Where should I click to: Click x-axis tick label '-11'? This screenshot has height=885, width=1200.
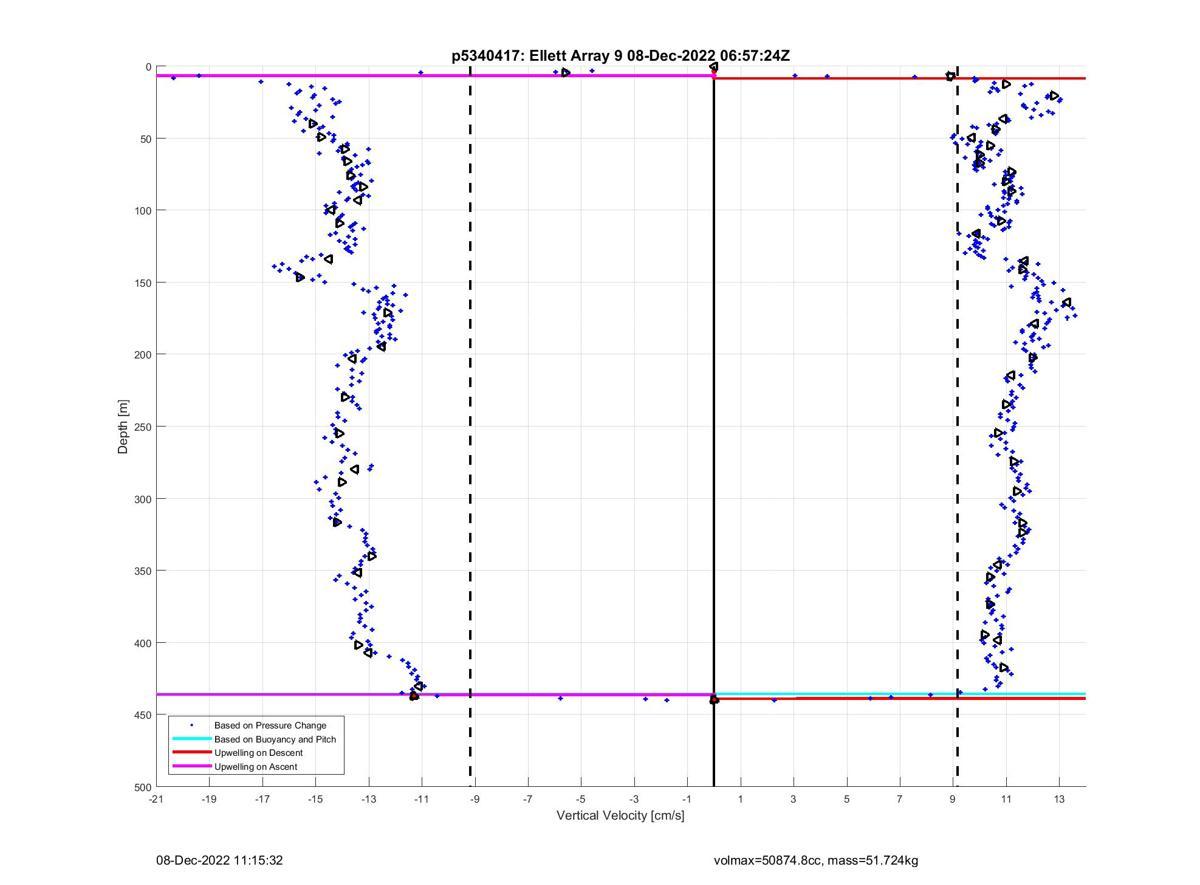point(421,799)
